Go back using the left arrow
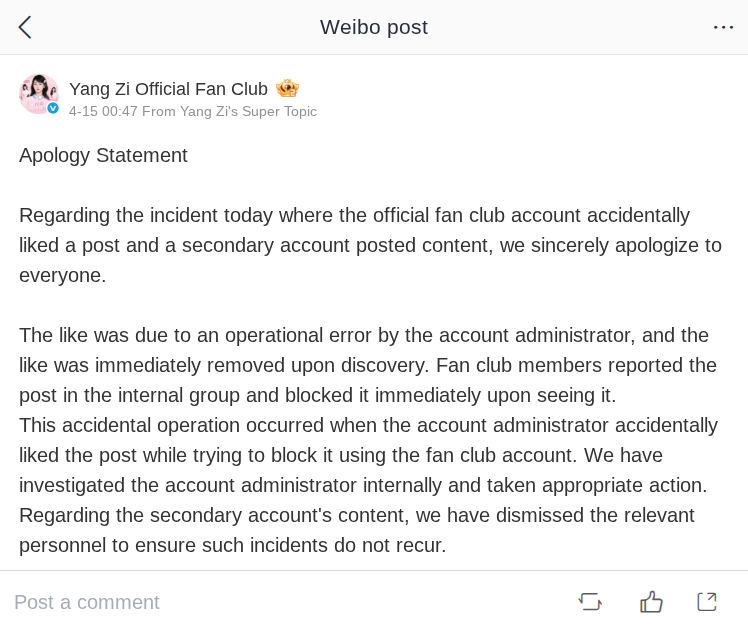 25,27
